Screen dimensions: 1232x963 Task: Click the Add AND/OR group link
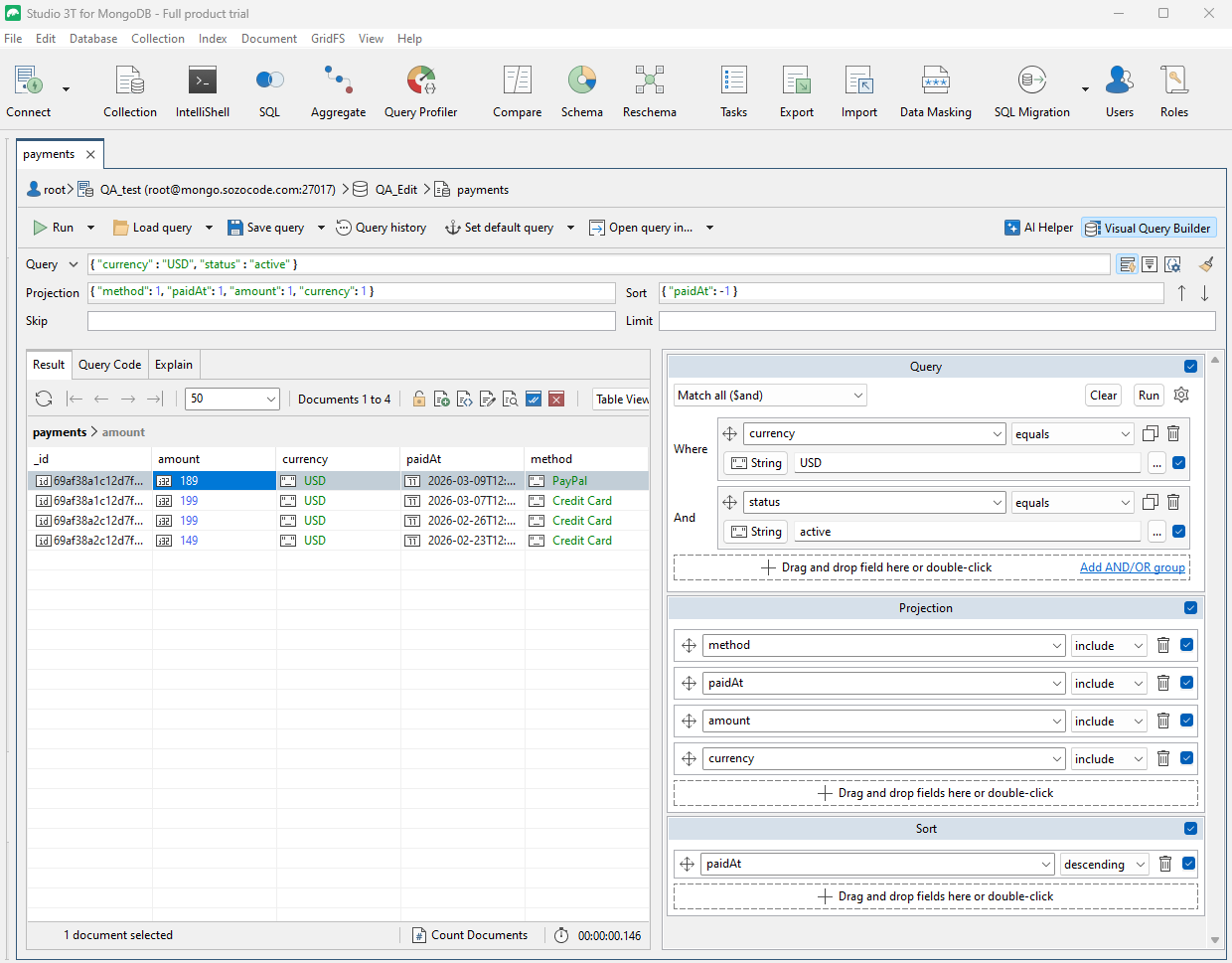tap(1133, 567)
